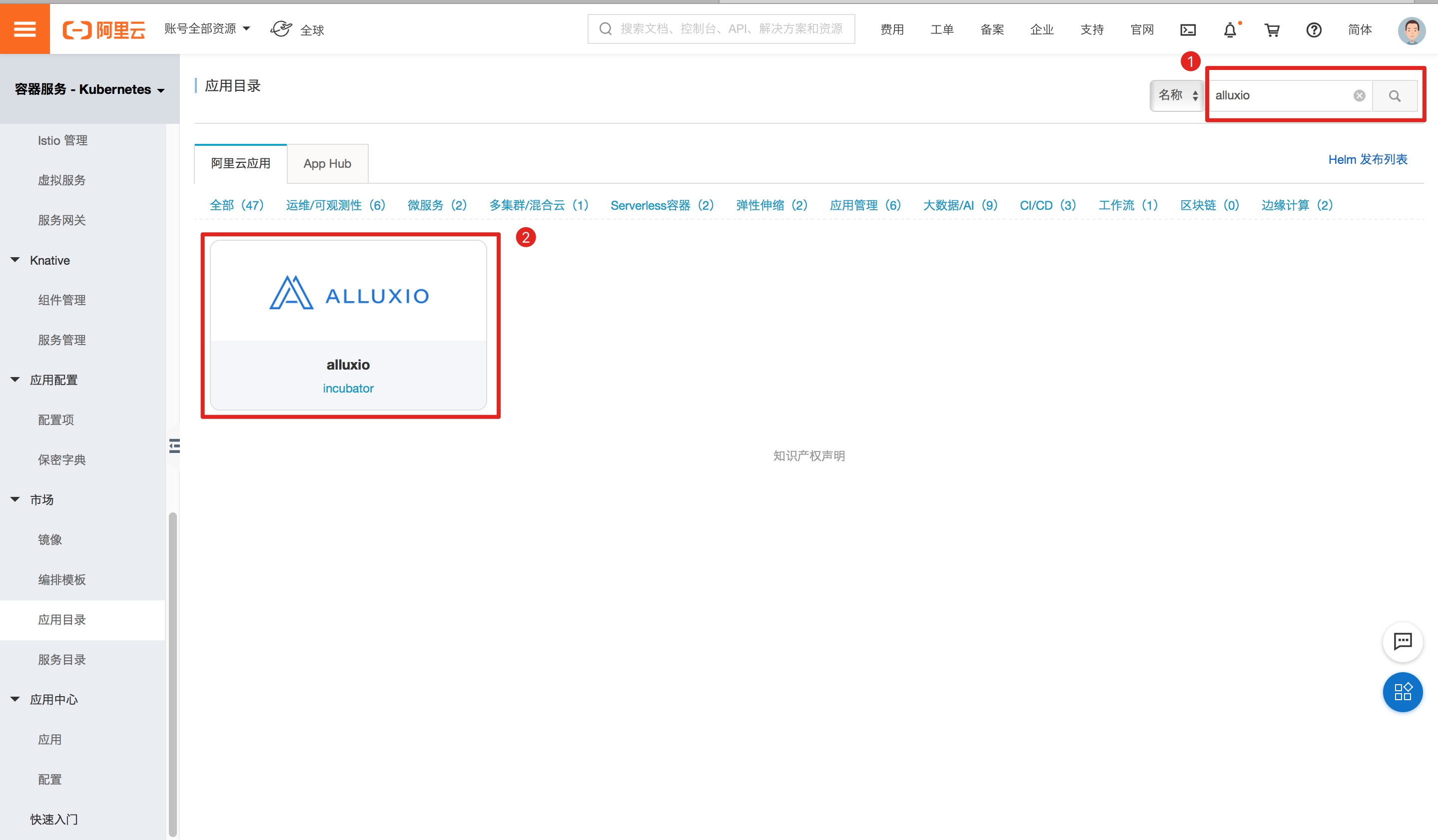This screenshot has width=1438, height=840.
Task: Open the blue apps grid floating button
Action: [1403, 692]
